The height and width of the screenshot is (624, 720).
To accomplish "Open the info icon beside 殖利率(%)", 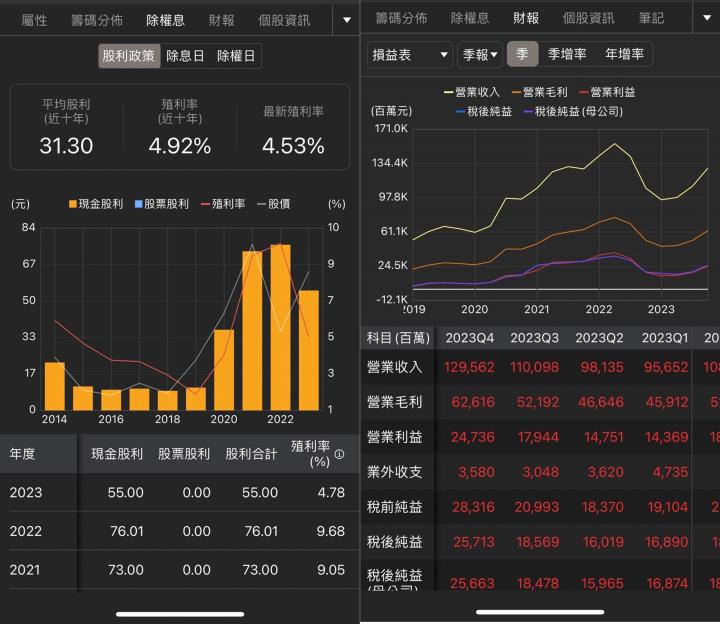I will [x=339, y=454].
